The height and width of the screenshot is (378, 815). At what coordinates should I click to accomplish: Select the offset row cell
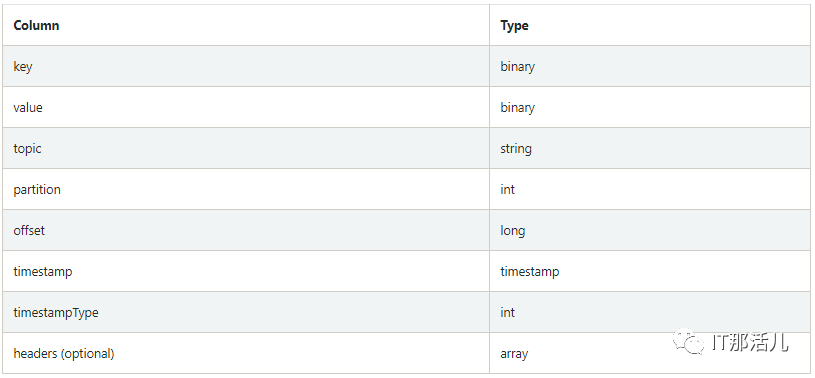(x=246, y=230)
